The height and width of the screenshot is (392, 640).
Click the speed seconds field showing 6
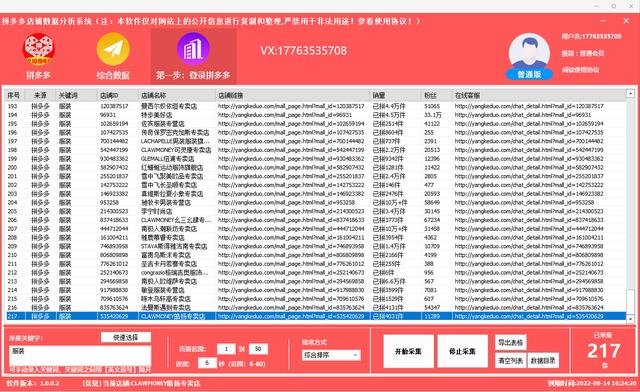coord(207,363)
